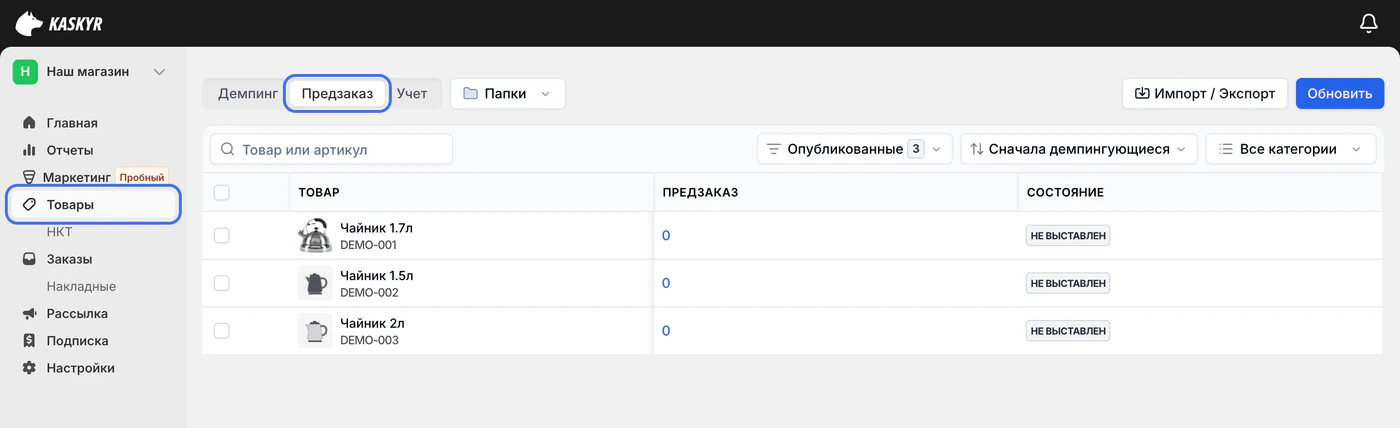Image resolution: width=1400 pixels, height=428 pixels.
Task: Click the НЕ ВЫСТАВЛЕН badge for DEMO-001
Action: click(x=1068, y=235)
